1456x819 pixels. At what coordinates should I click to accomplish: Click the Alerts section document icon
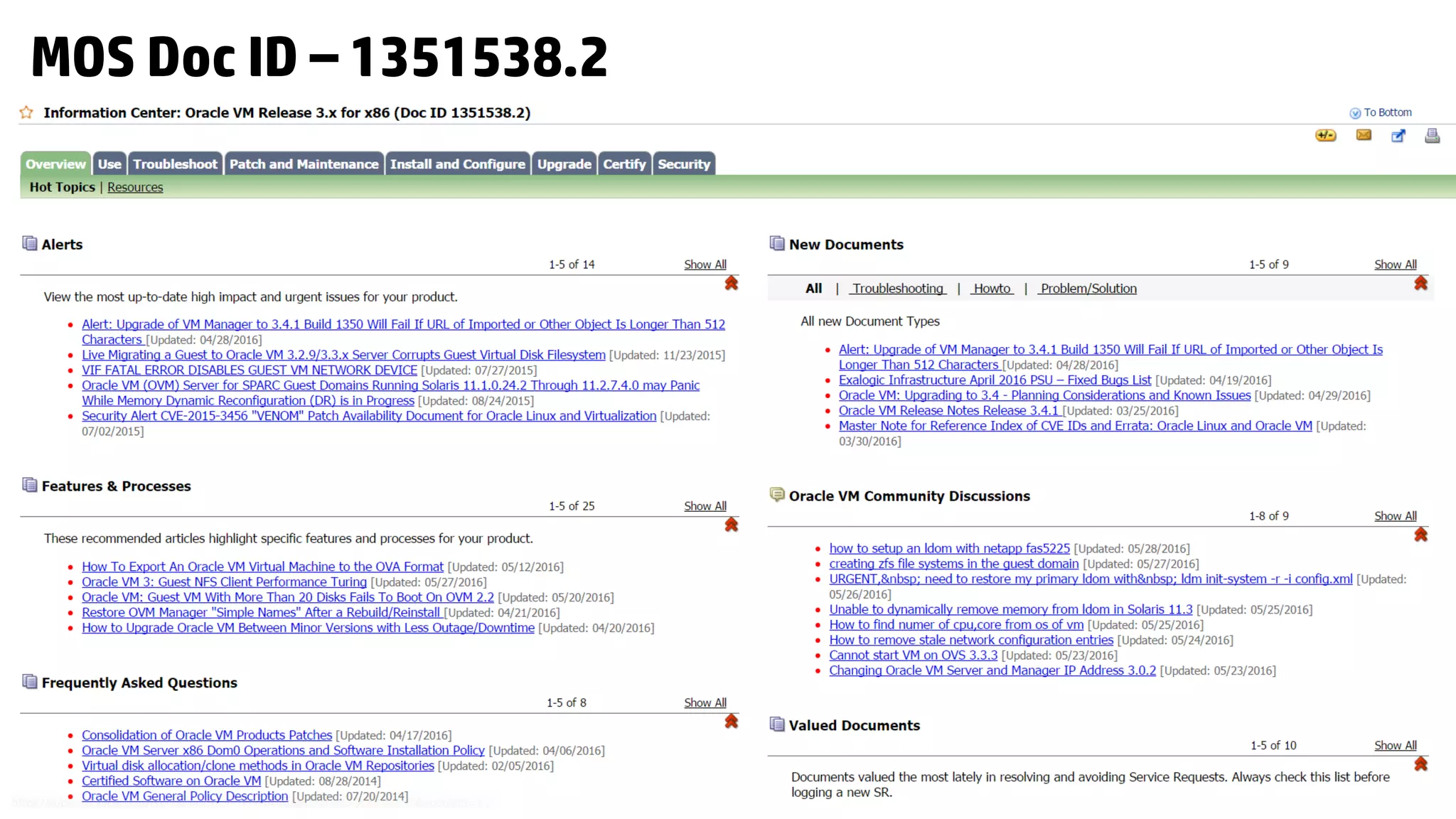pyautogui.click(x=30, y=244)
